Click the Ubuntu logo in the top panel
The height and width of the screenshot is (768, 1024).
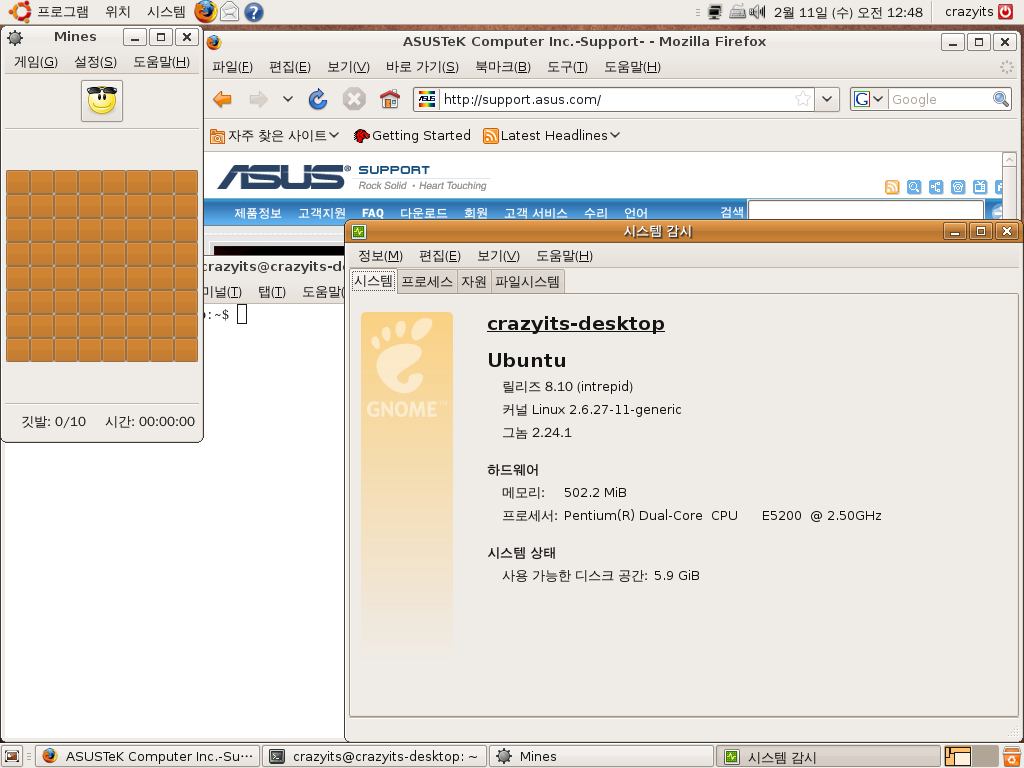pos(20,11)
